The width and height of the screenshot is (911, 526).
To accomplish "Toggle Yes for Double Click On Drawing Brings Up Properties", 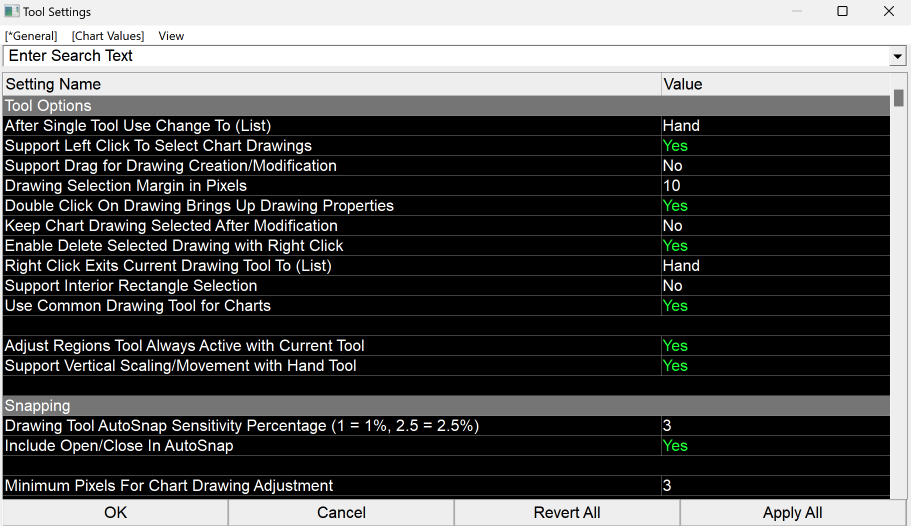I will (x=675, y=206).
